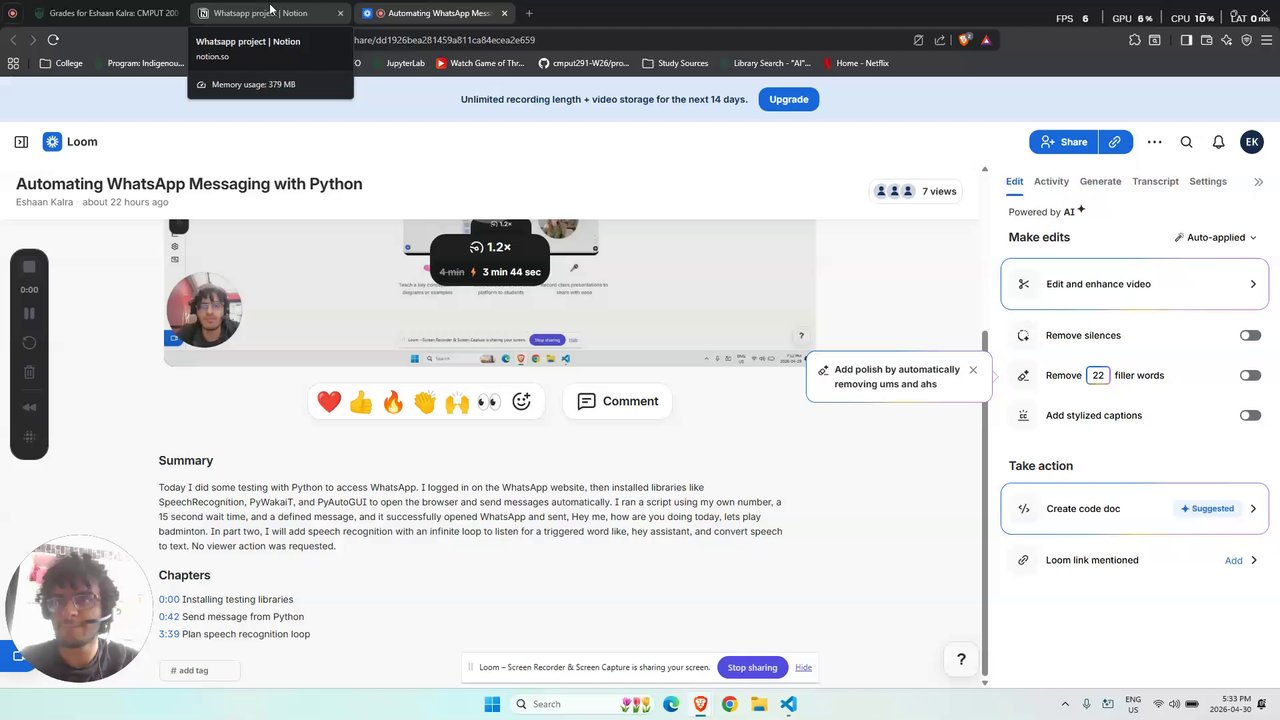The width and height of the screenshot is (1280, 720).
Task: Show hidden system tray icons
Action: click(1064, 704)
